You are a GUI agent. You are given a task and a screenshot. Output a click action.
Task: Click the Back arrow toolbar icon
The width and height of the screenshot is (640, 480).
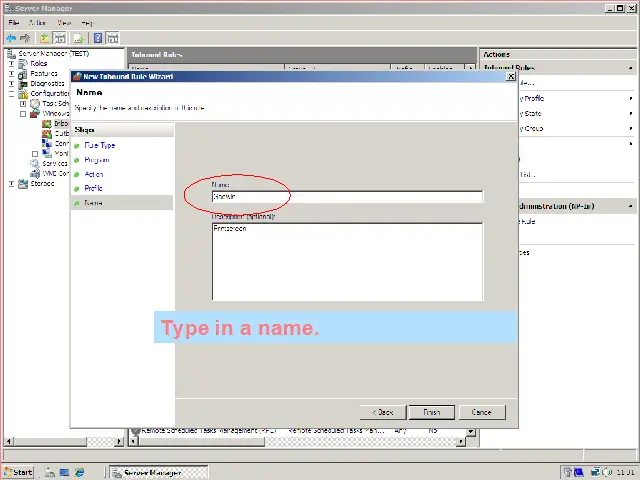coord(11,38)
